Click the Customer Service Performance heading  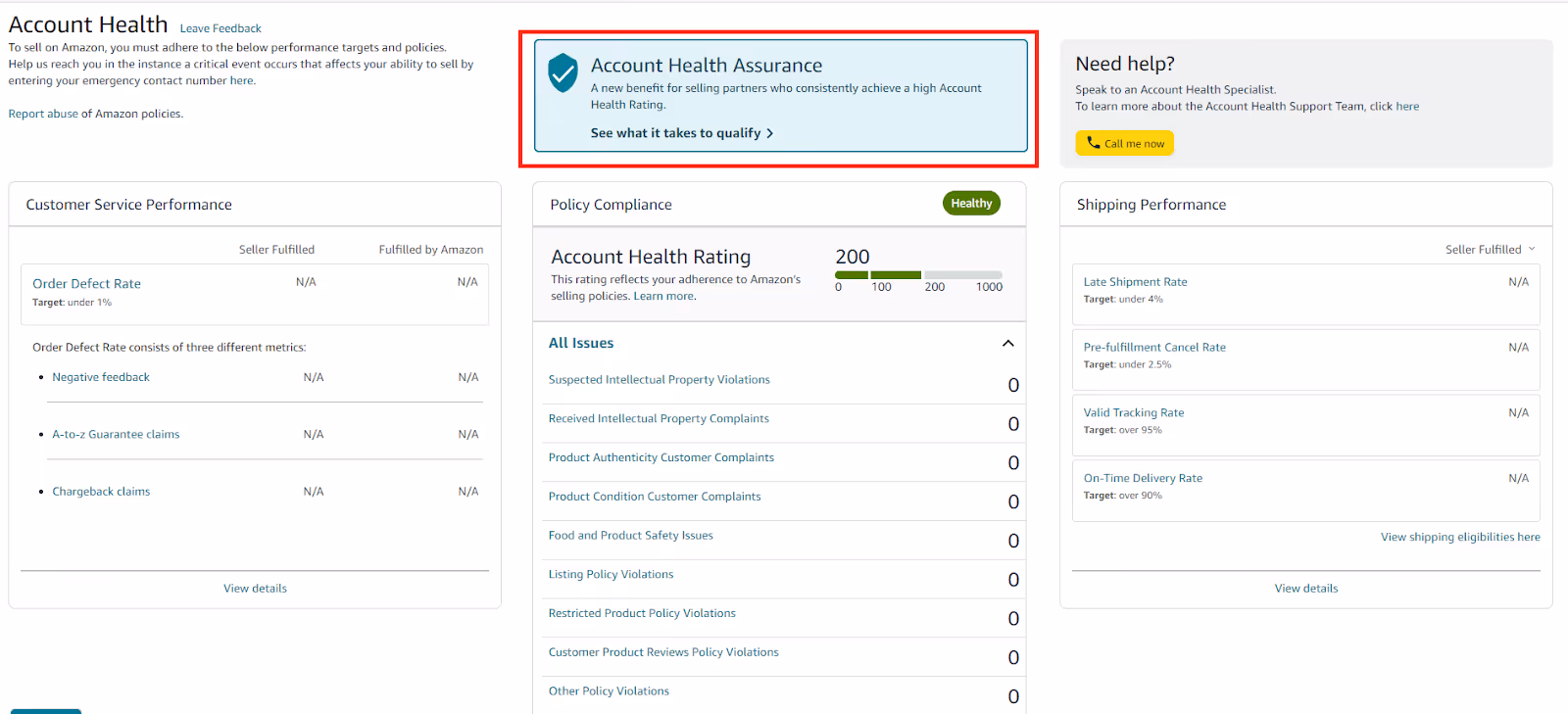[128, 205]
